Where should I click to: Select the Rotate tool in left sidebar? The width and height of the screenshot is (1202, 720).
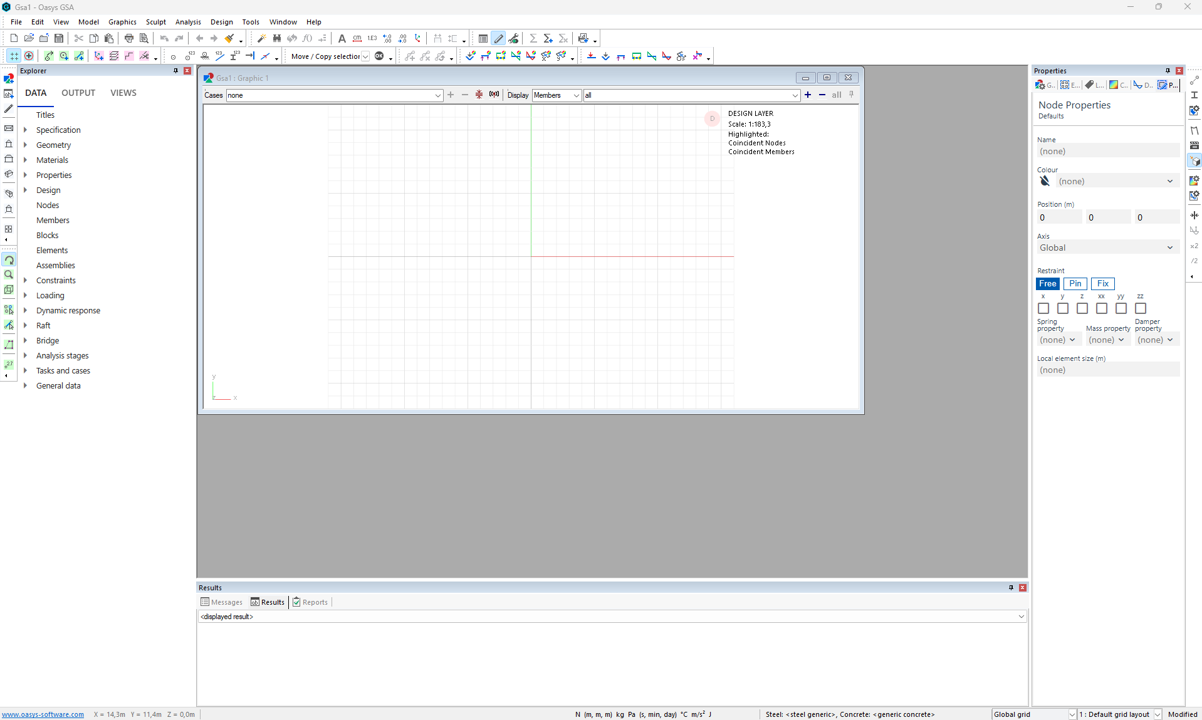click(9, 260)
